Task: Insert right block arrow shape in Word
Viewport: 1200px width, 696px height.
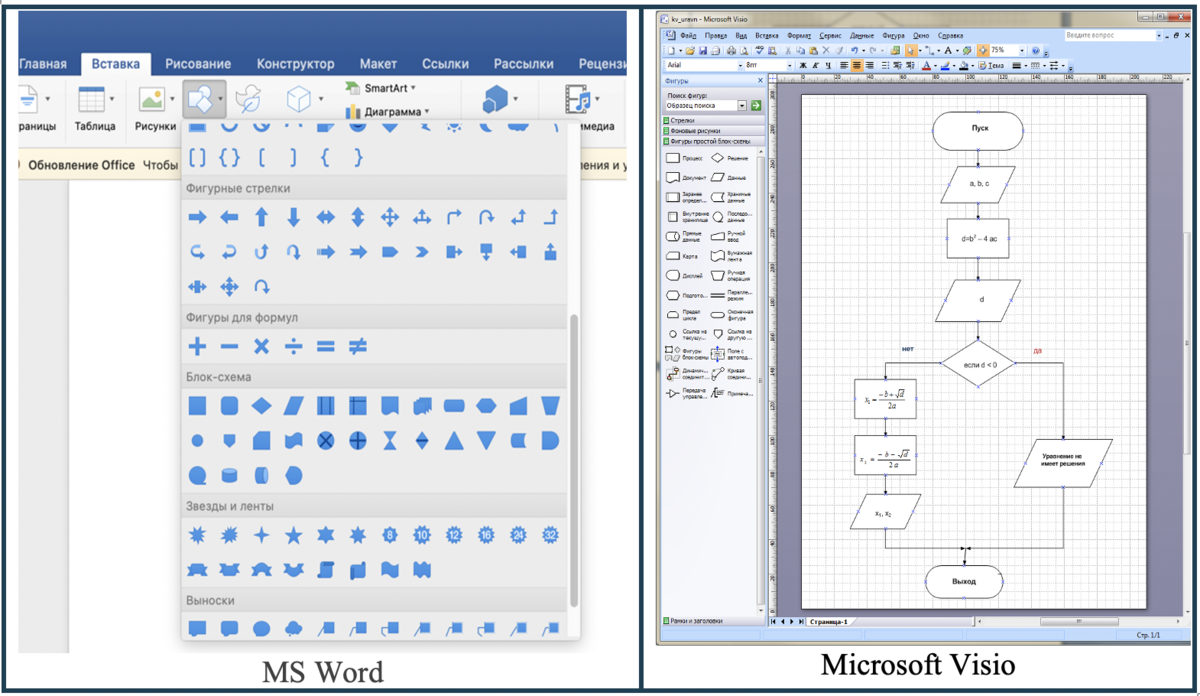Action: click(198, 217)
